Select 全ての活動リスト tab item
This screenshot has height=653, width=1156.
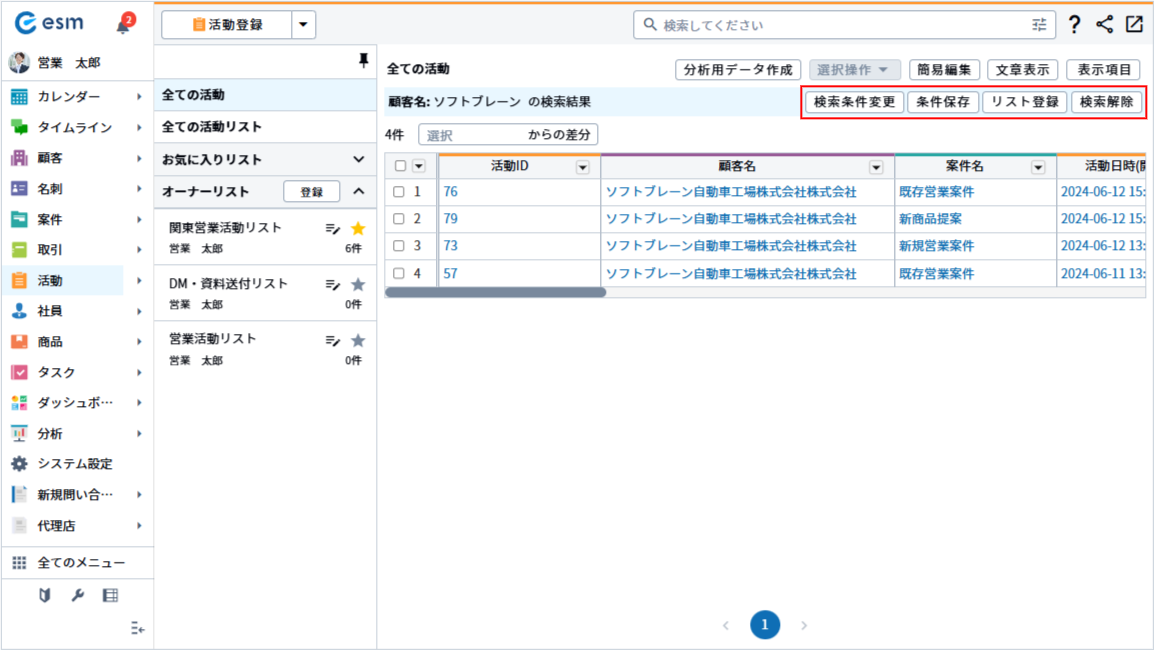coord(212,127)
